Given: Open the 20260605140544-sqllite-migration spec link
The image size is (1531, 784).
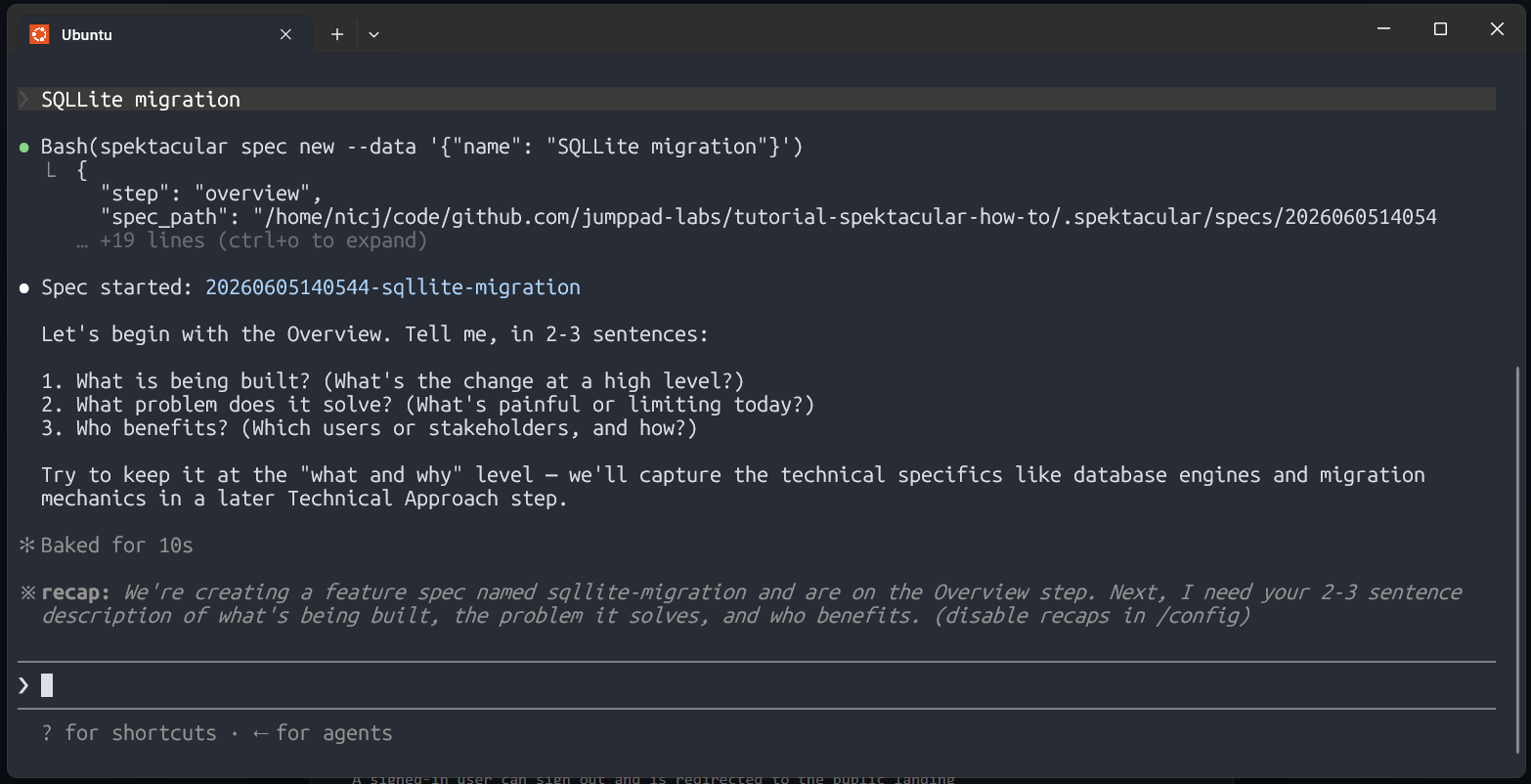Looking at the screenshot, I should pyautogui.click(x=393, y=287).
